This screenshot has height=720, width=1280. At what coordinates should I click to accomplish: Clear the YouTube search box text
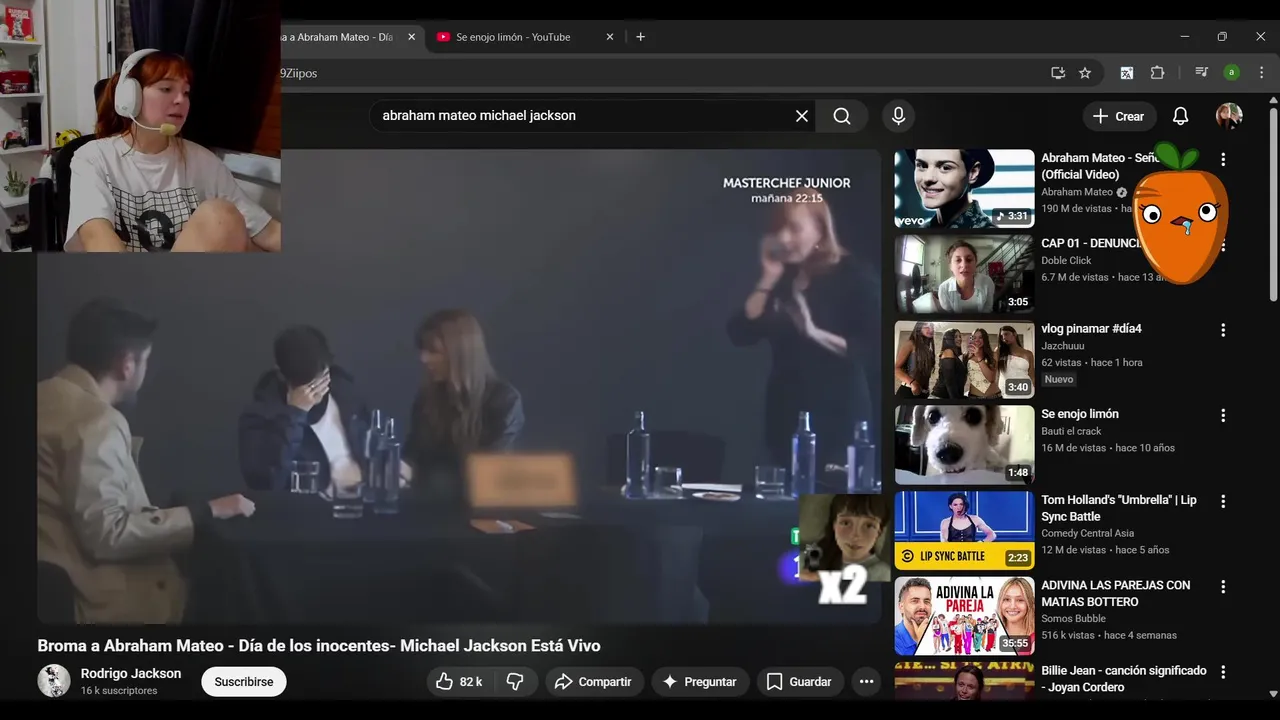(802, 116)
